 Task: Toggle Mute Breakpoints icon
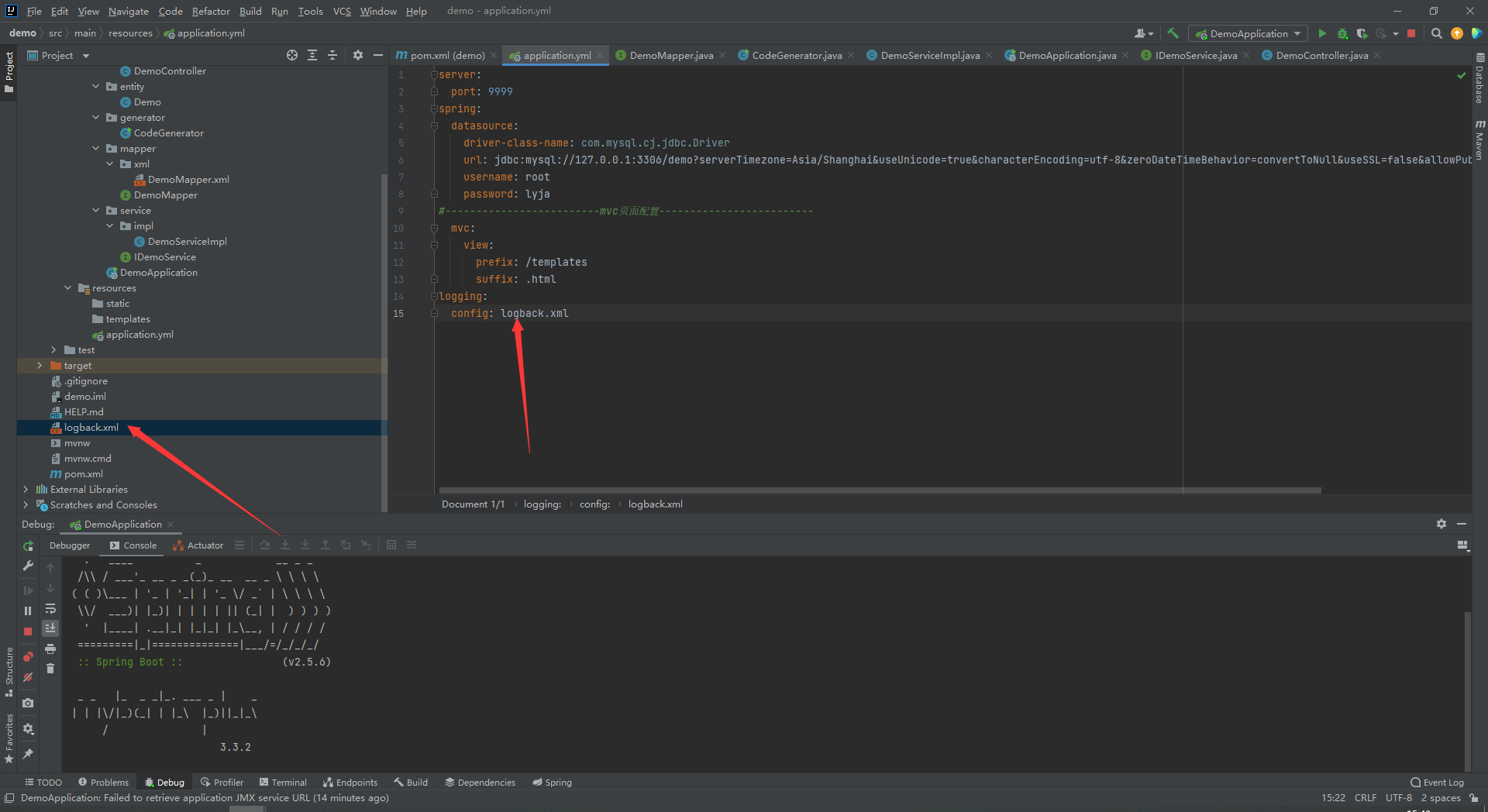pos(28,677)
